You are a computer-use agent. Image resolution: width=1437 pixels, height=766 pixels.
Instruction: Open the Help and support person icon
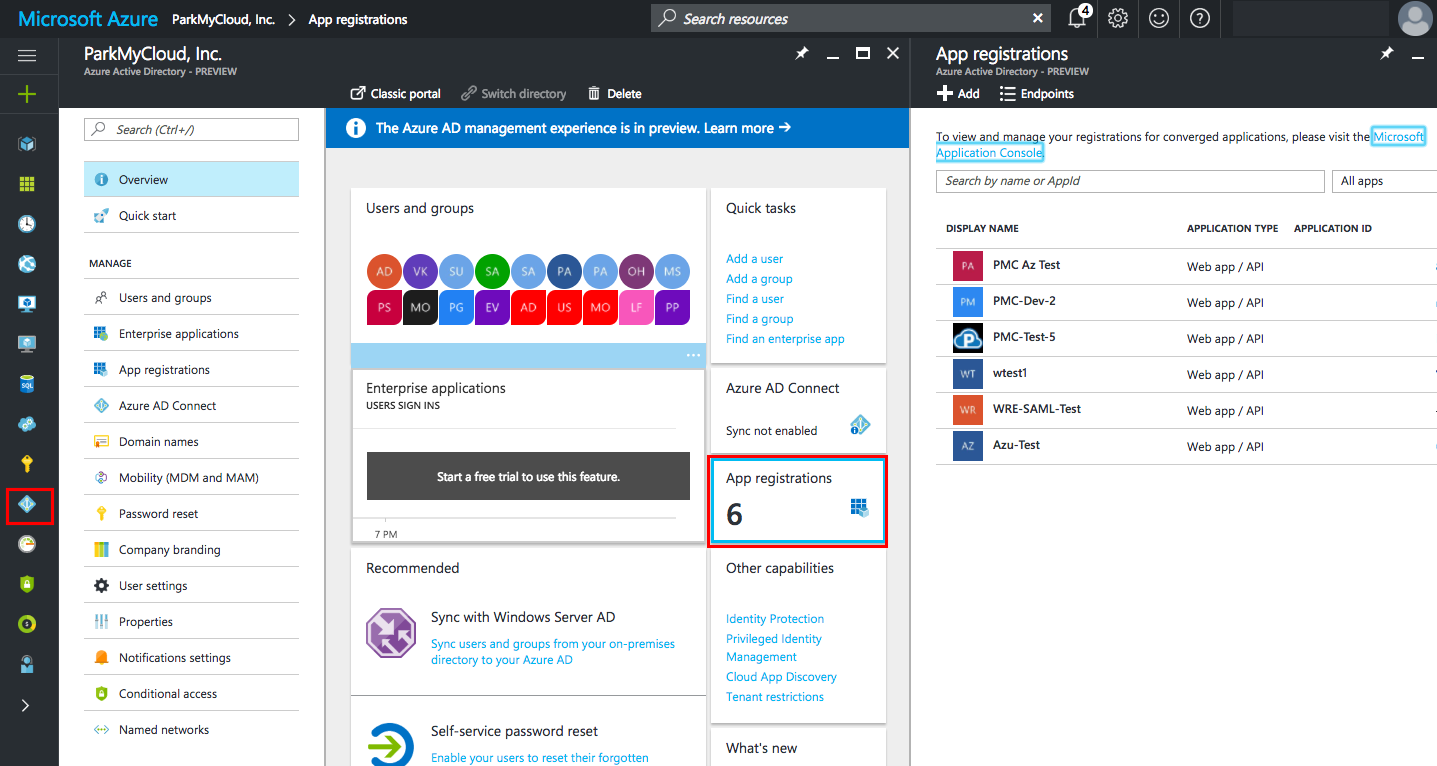pyautogui.click(x=27, y=664)
